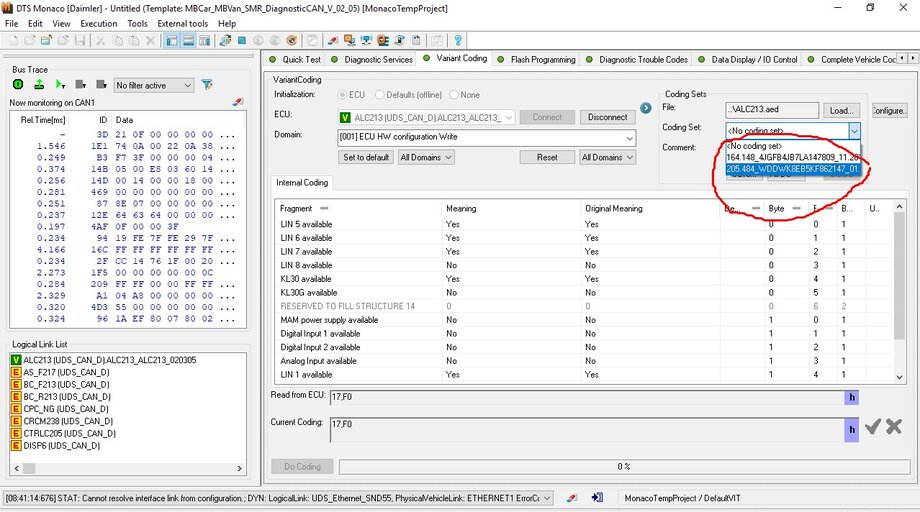Screen dimensions: 920x512
Task: Click the red connector icon in status bar
Action: 571,498
